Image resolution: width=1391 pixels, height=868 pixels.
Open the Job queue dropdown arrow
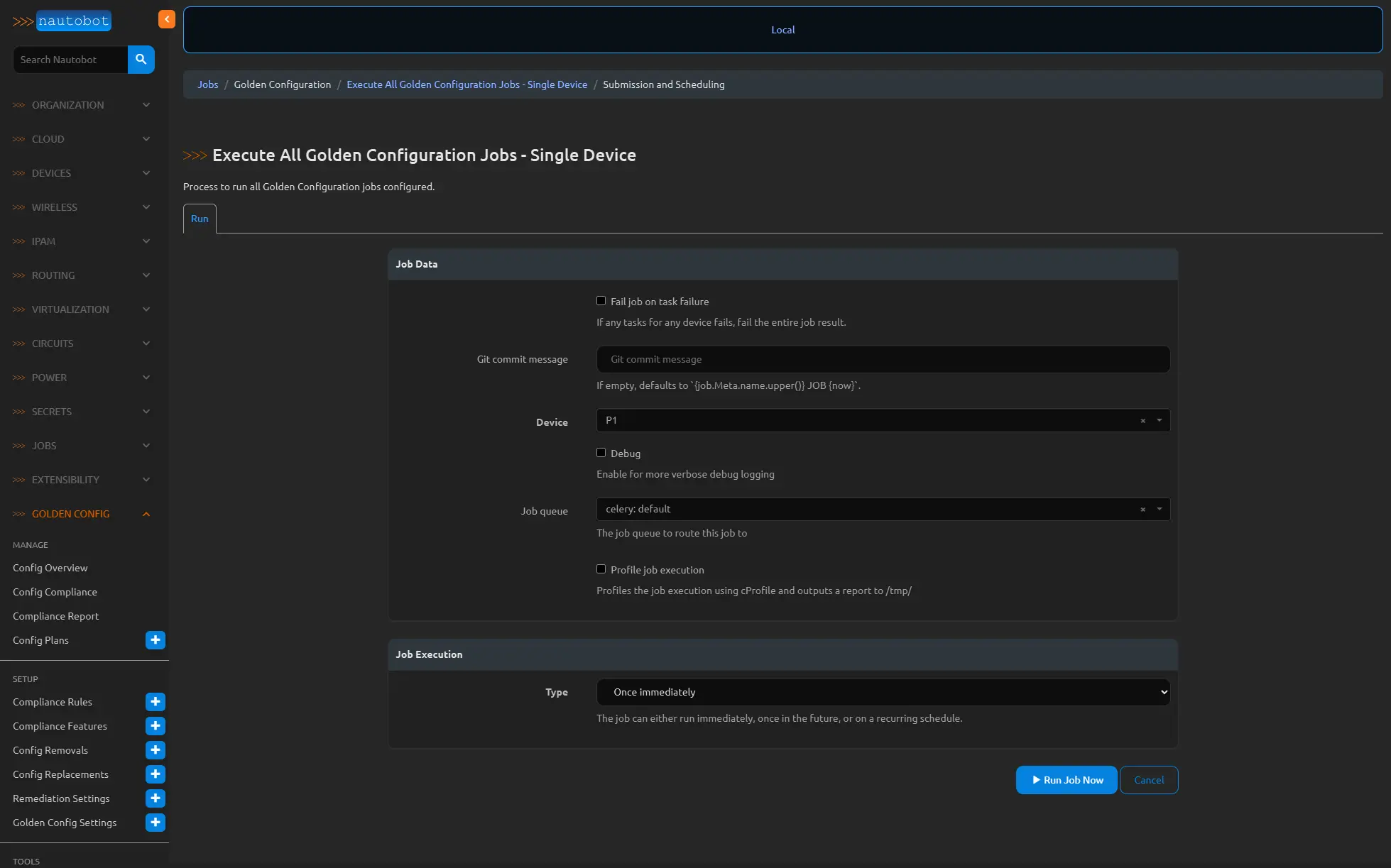(x=1159, y=509)
